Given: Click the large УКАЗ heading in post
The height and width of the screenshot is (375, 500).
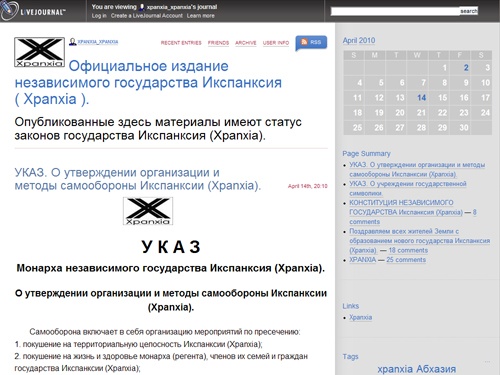Looking at the screenshot, I should [171, 247].
